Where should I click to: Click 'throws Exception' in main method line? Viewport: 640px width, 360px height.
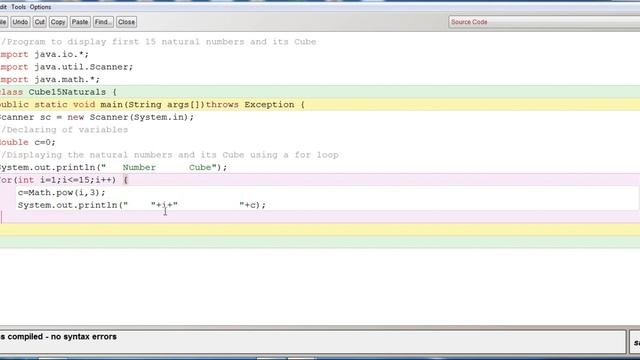pos(250,105)
